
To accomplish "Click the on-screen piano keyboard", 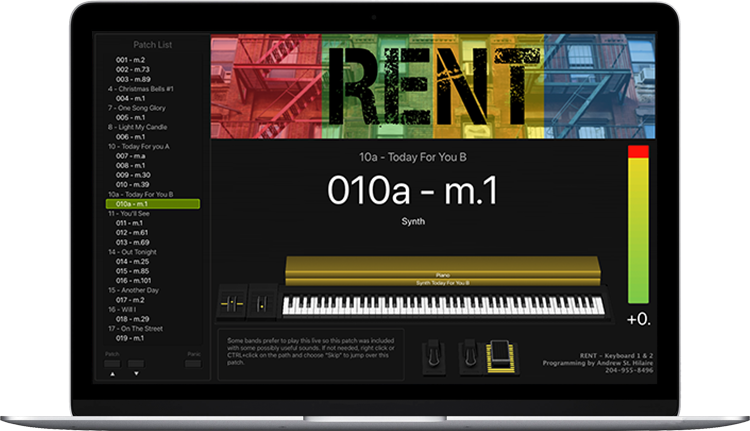I will pos(443,305).
